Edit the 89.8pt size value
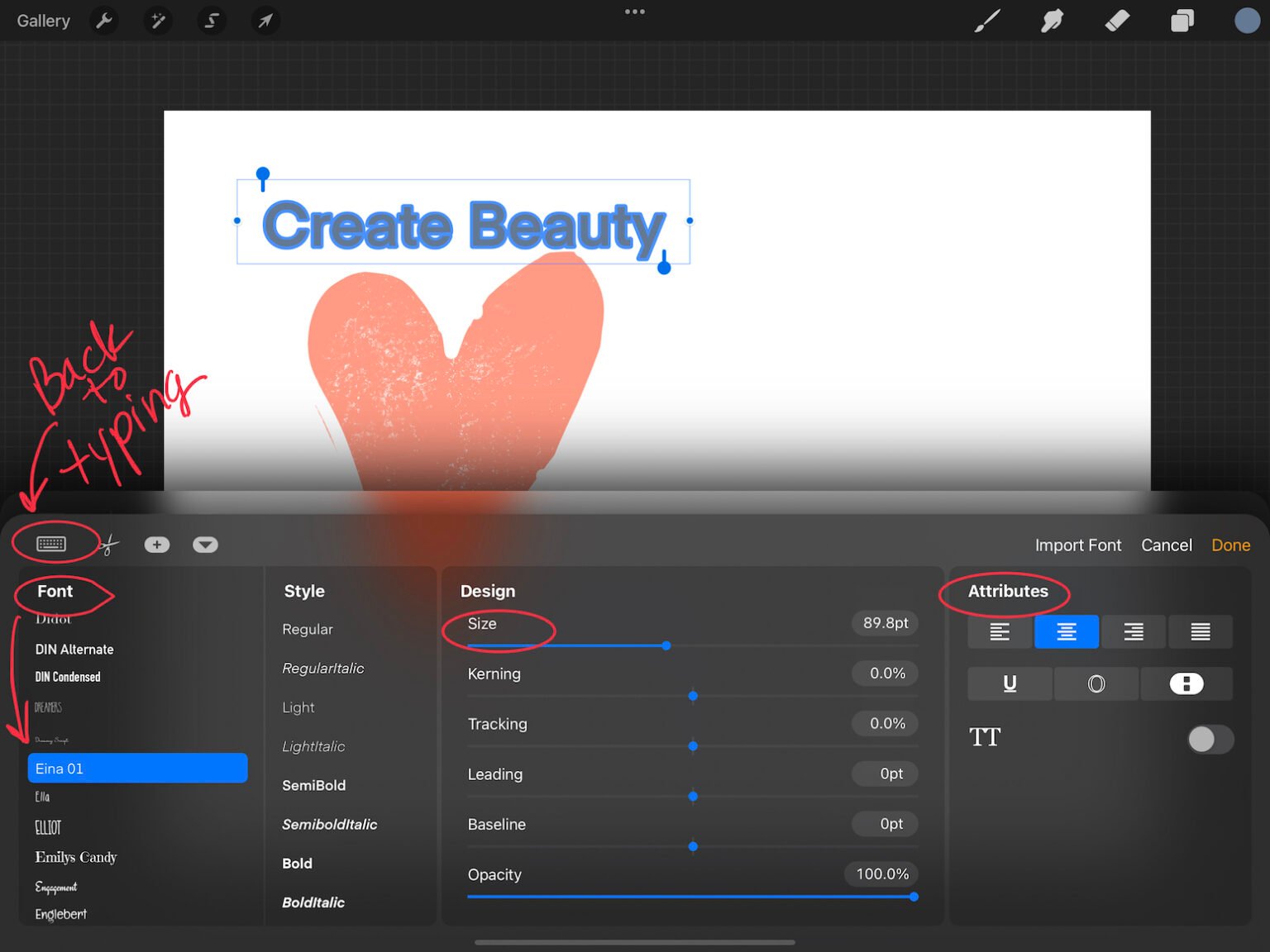The height and width of the screenshot is (952, 1270). coord(886,623)
